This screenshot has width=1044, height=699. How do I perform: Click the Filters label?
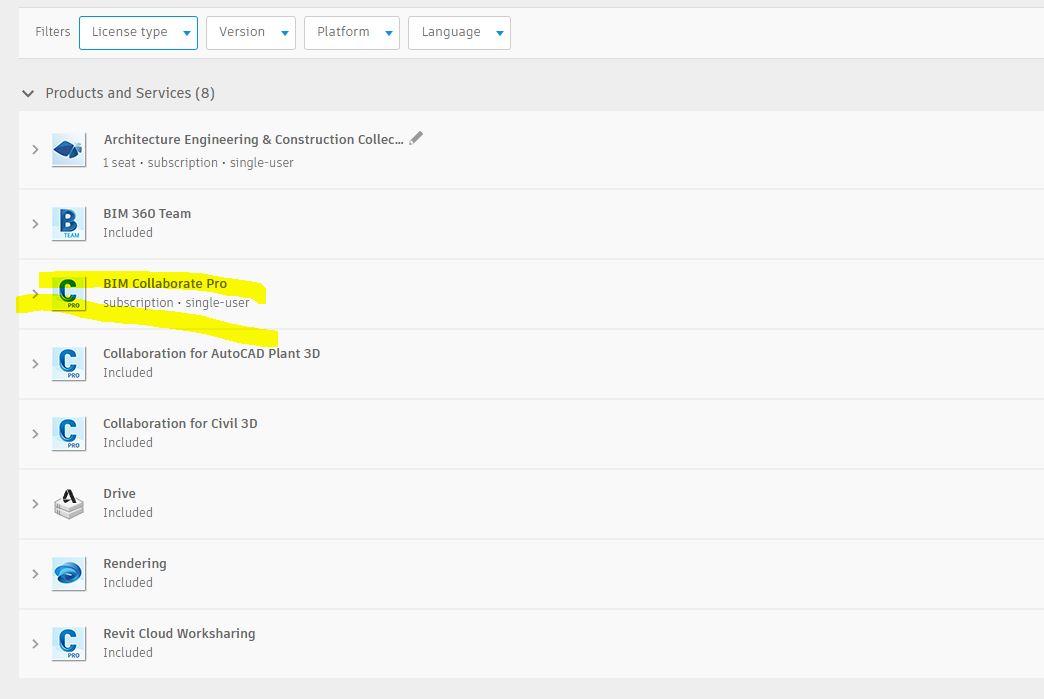52,32
